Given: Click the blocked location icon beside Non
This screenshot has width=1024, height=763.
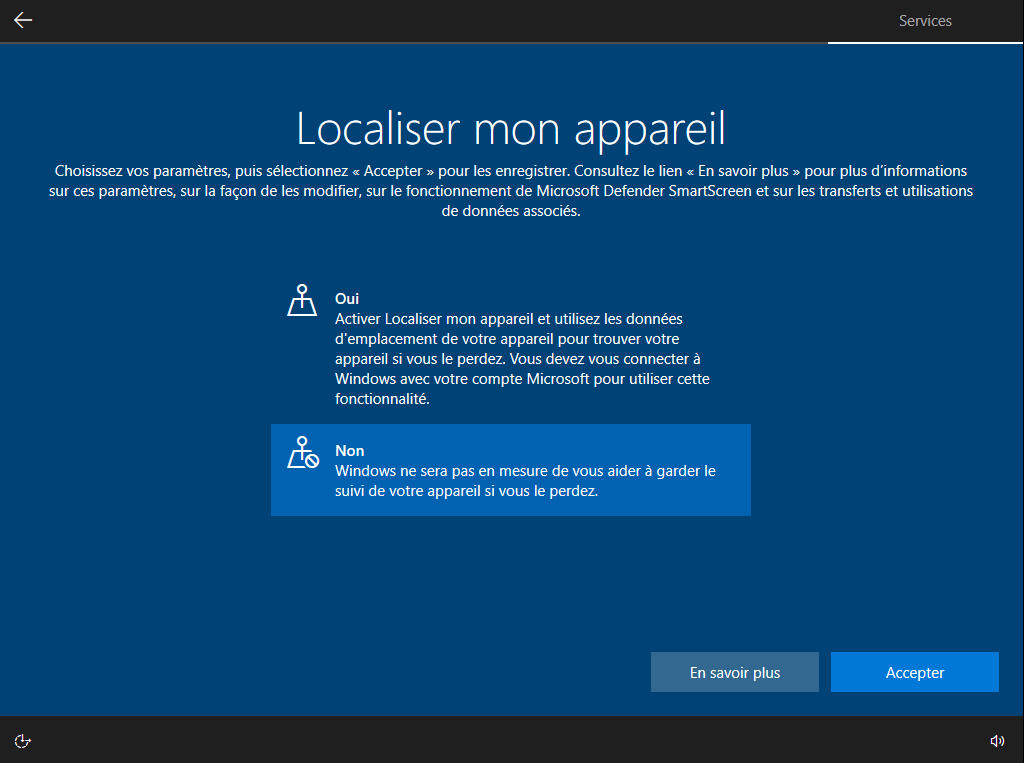Looking at the screenshot, I should [302, 453].
